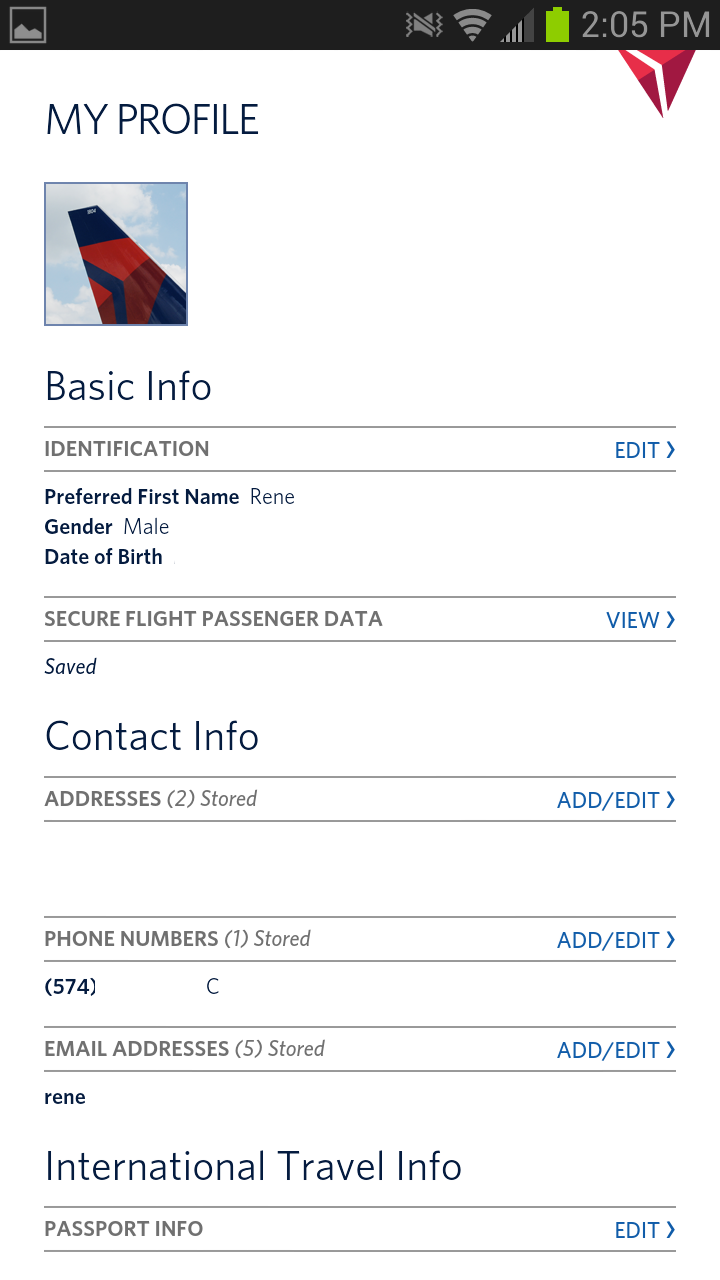Tap the stored phone number starting (574)
The image size is (720, 1280).
(72, 987)
